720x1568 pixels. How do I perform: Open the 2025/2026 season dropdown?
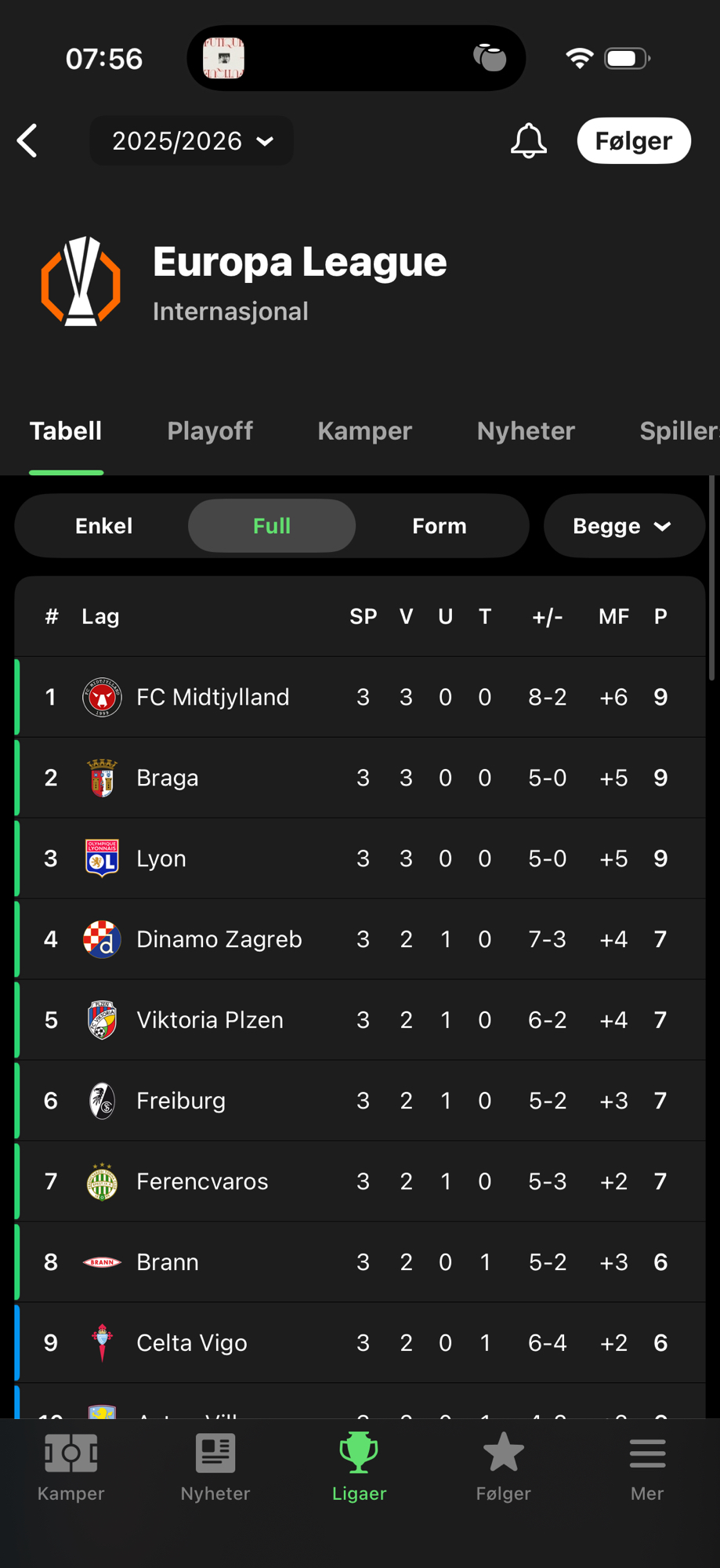pos(192,141)
